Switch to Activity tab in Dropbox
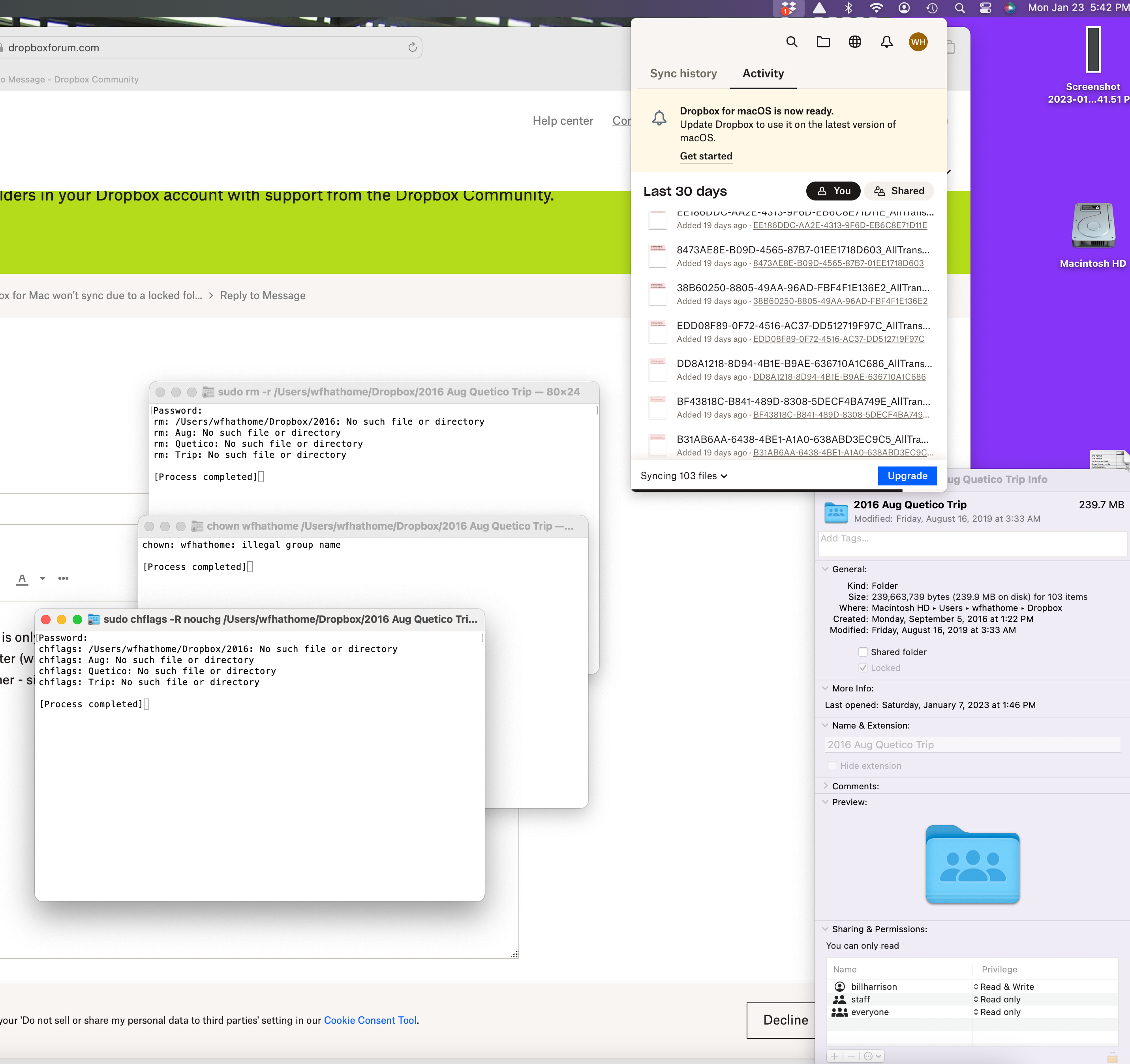The width and height of the screenshot is (1130, 1064). [x=763, y=73]
